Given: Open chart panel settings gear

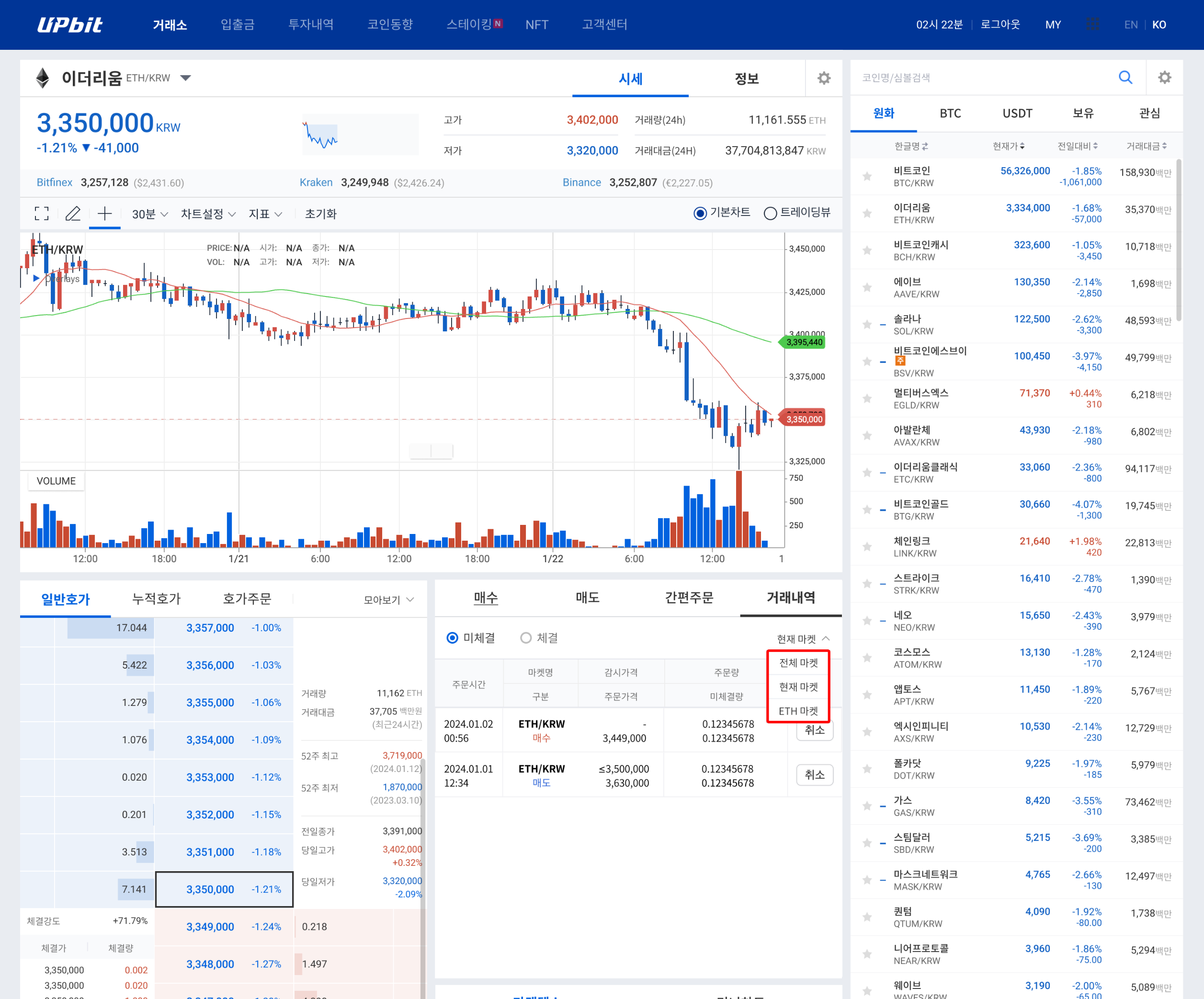Looking at the screenshot, I should pos(824,78).
